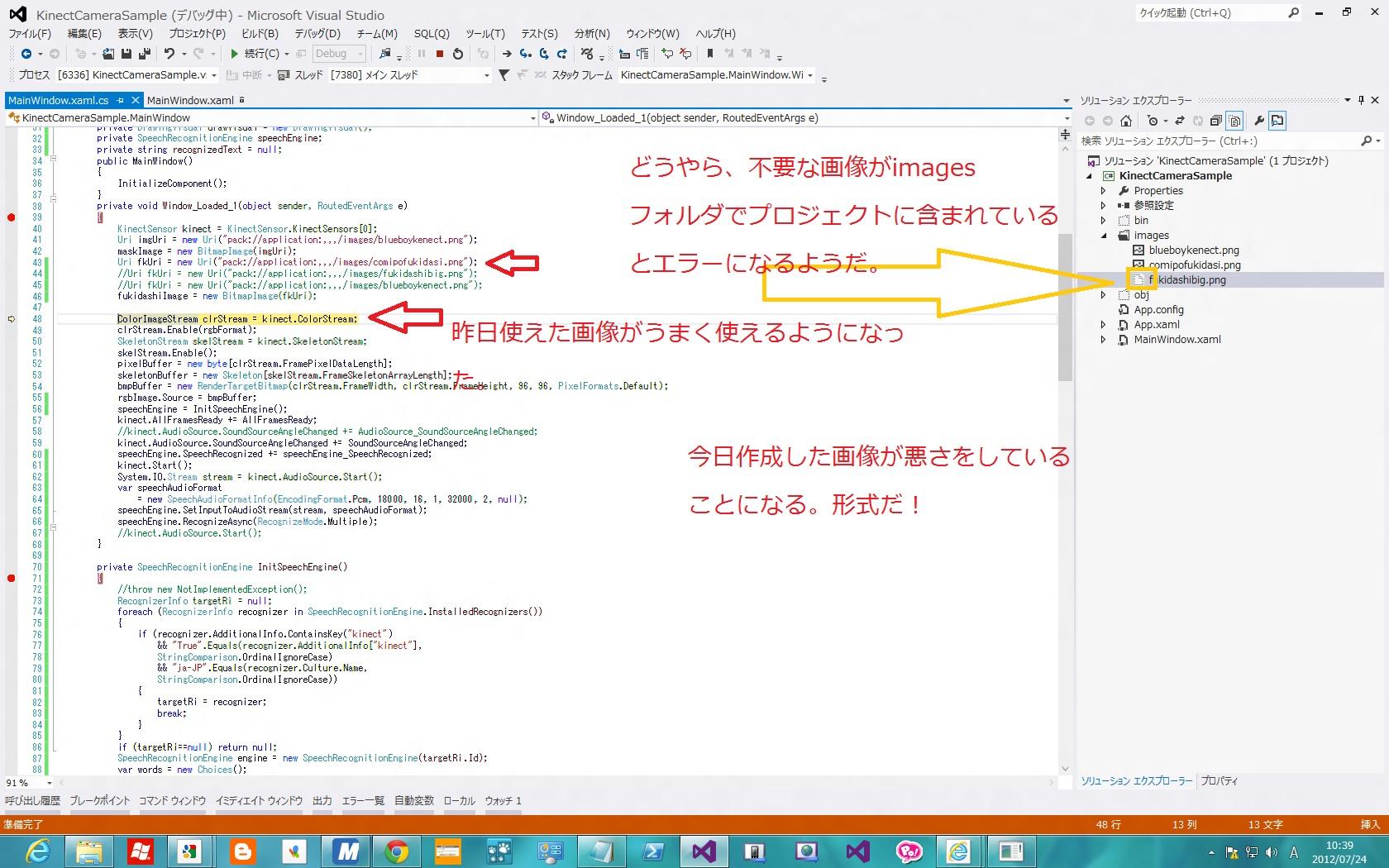Open the デバッグ(D) menu
Screen dimensions: 1389x868
tap(317, 34)
